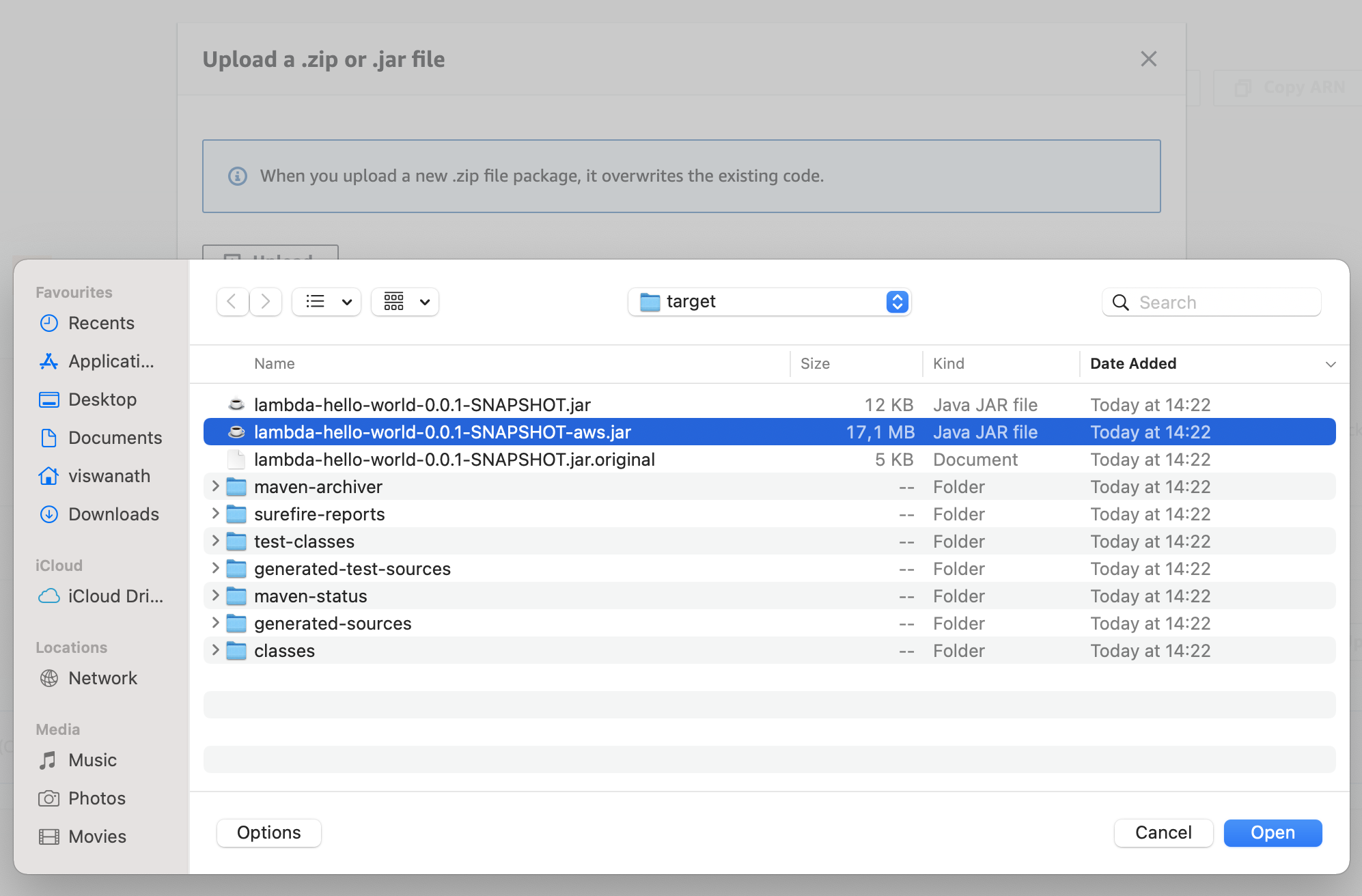Open Network location in sidebar
1362x896 pixels.
pyautogui.click(x=102, y=678)
